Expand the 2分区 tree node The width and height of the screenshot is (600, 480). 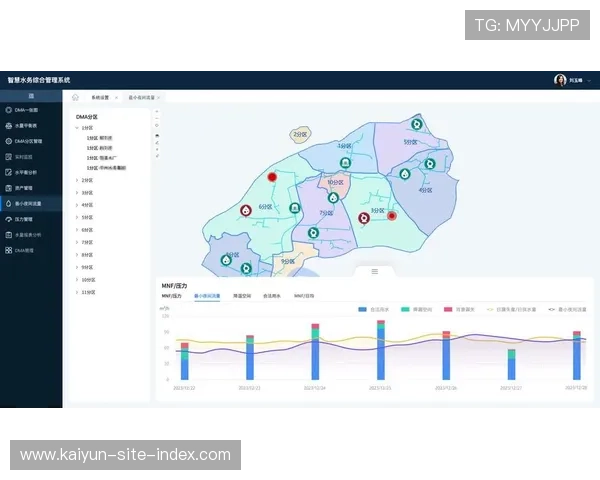[79, 180]
